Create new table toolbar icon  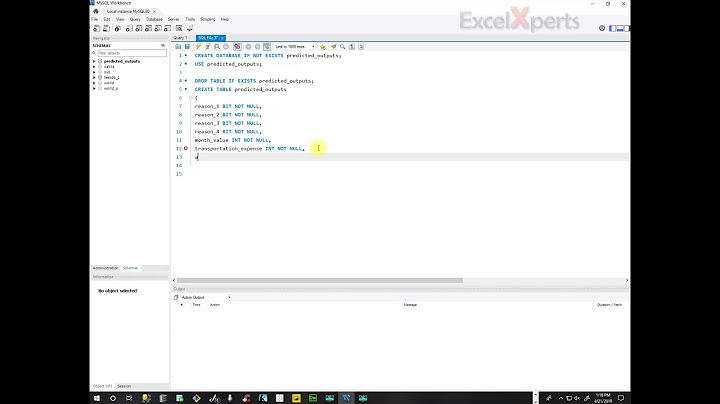coord(139,28)
